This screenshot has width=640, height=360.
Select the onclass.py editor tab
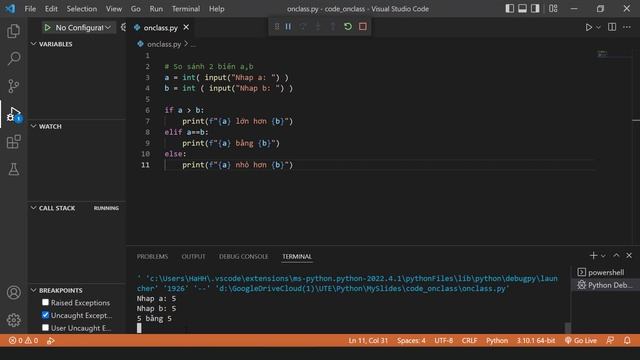point(160,28)
